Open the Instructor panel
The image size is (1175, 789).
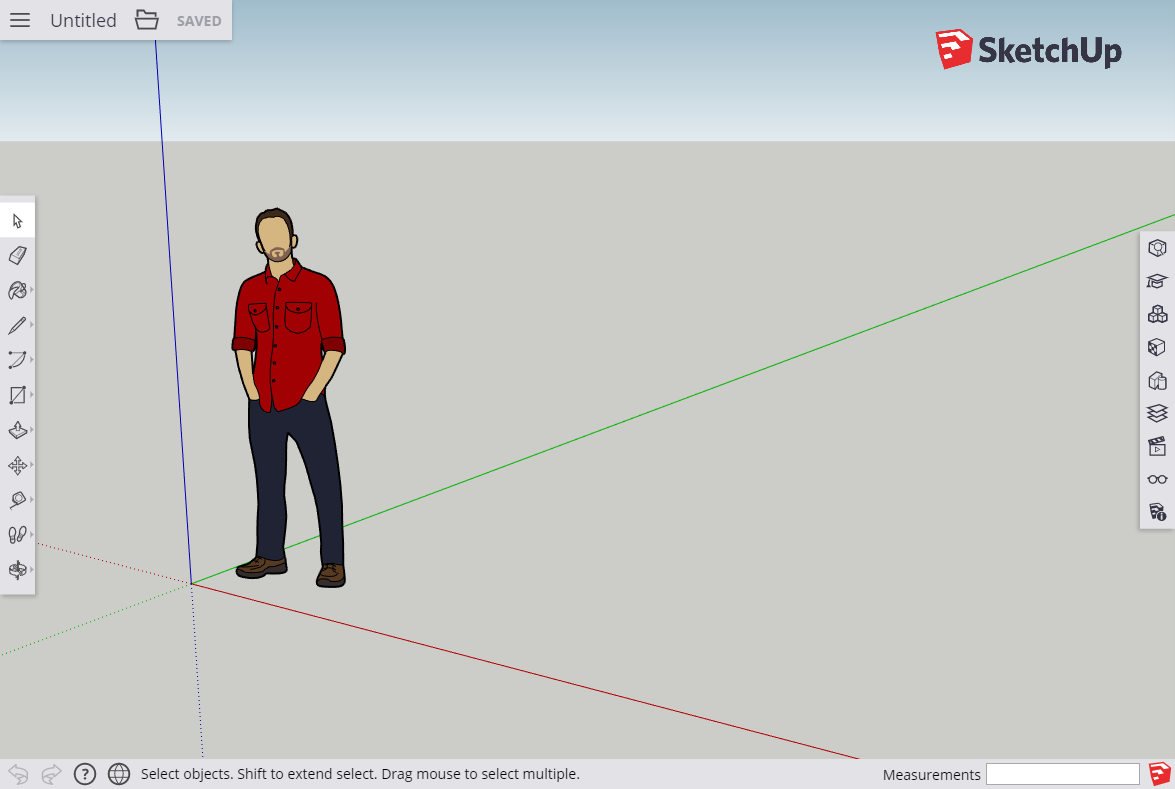click(1157, 281)
